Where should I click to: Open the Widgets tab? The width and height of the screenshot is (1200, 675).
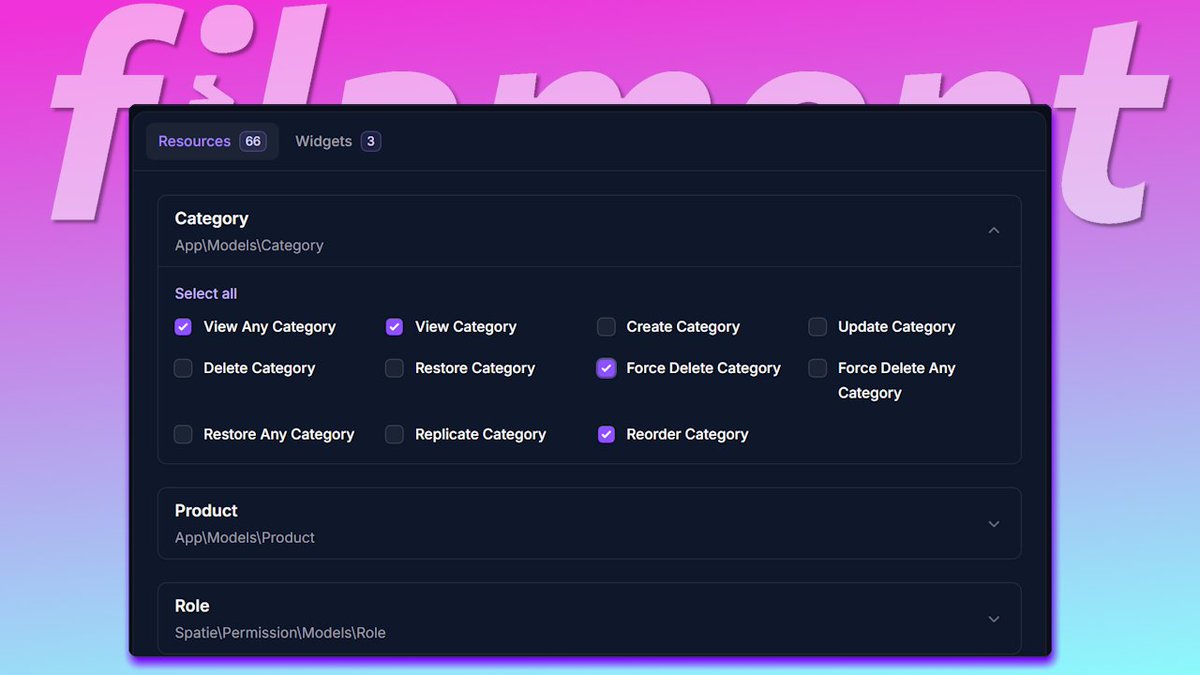(x=338, y=141)
